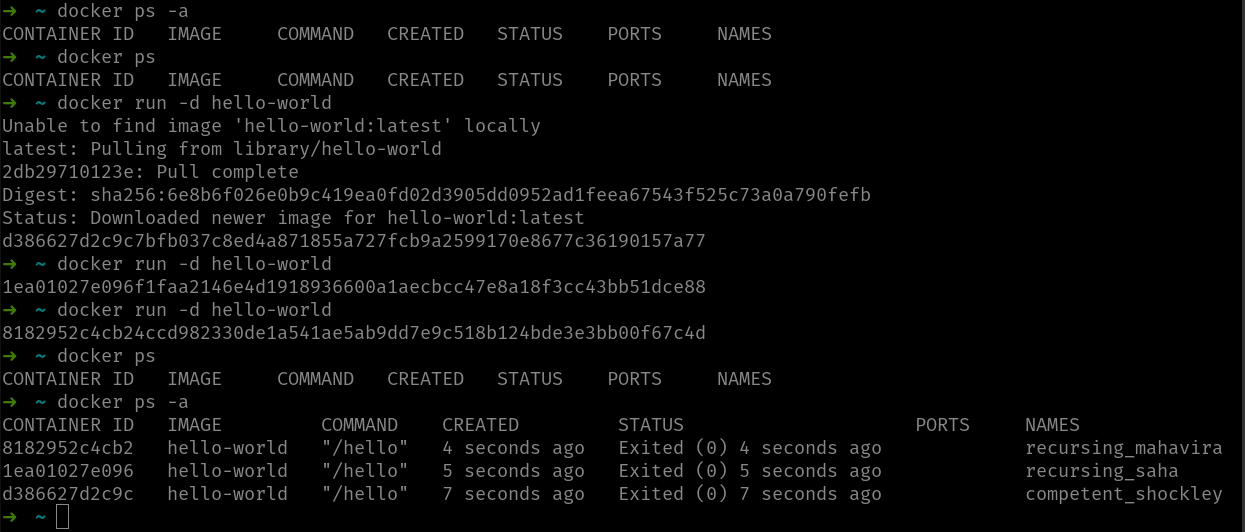Click the sha256 digest hash line
Screen dimensions: 1245x532
436,195
